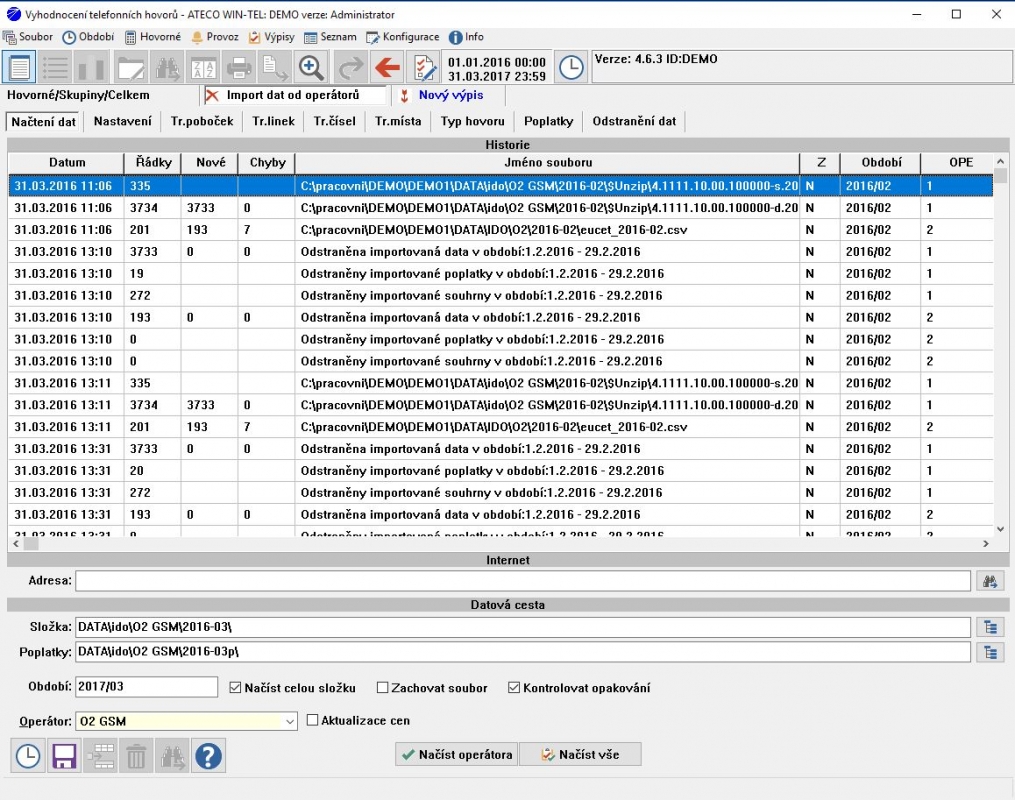1015x800 pixels.
Task: Click the grey redo arrow toolbar icon
Action: click(x=351, y=67)
